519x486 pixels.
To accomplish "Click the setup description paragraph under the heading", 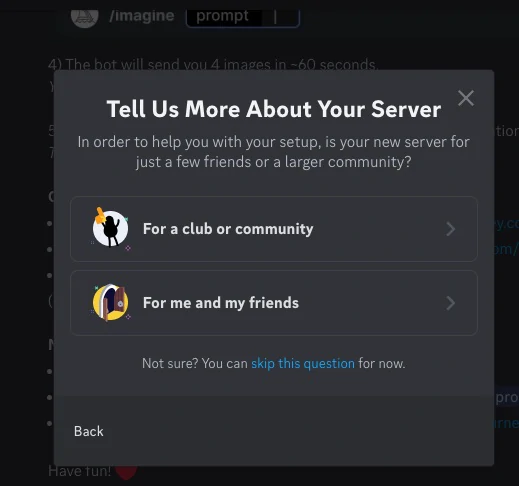I will click(x=274, y=152).
